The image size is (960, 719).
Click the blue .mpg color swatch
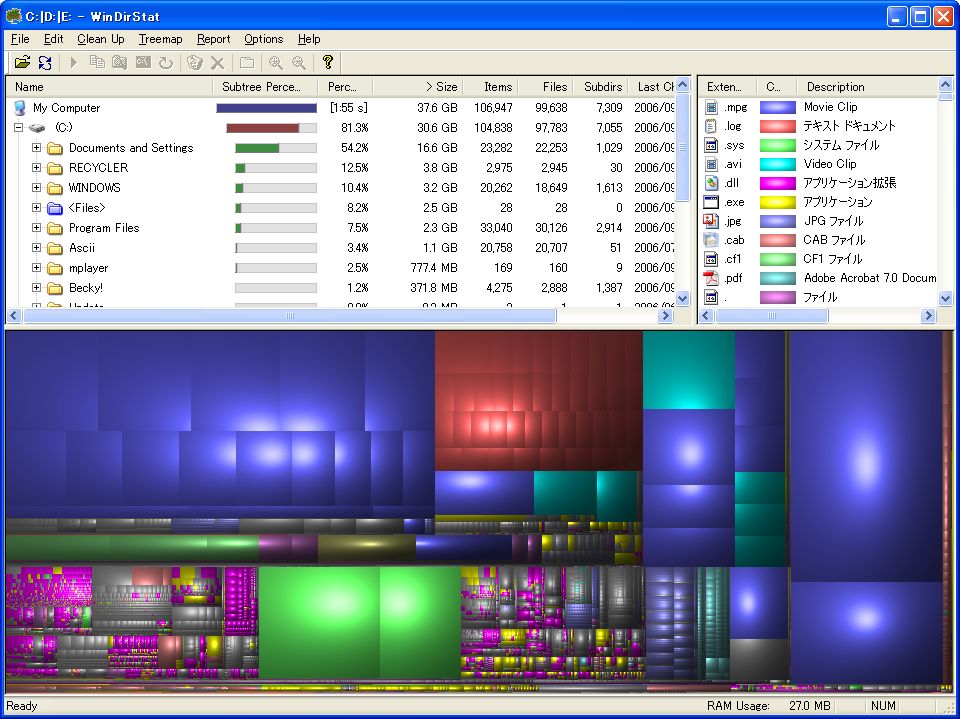click(x=778, y=107)
